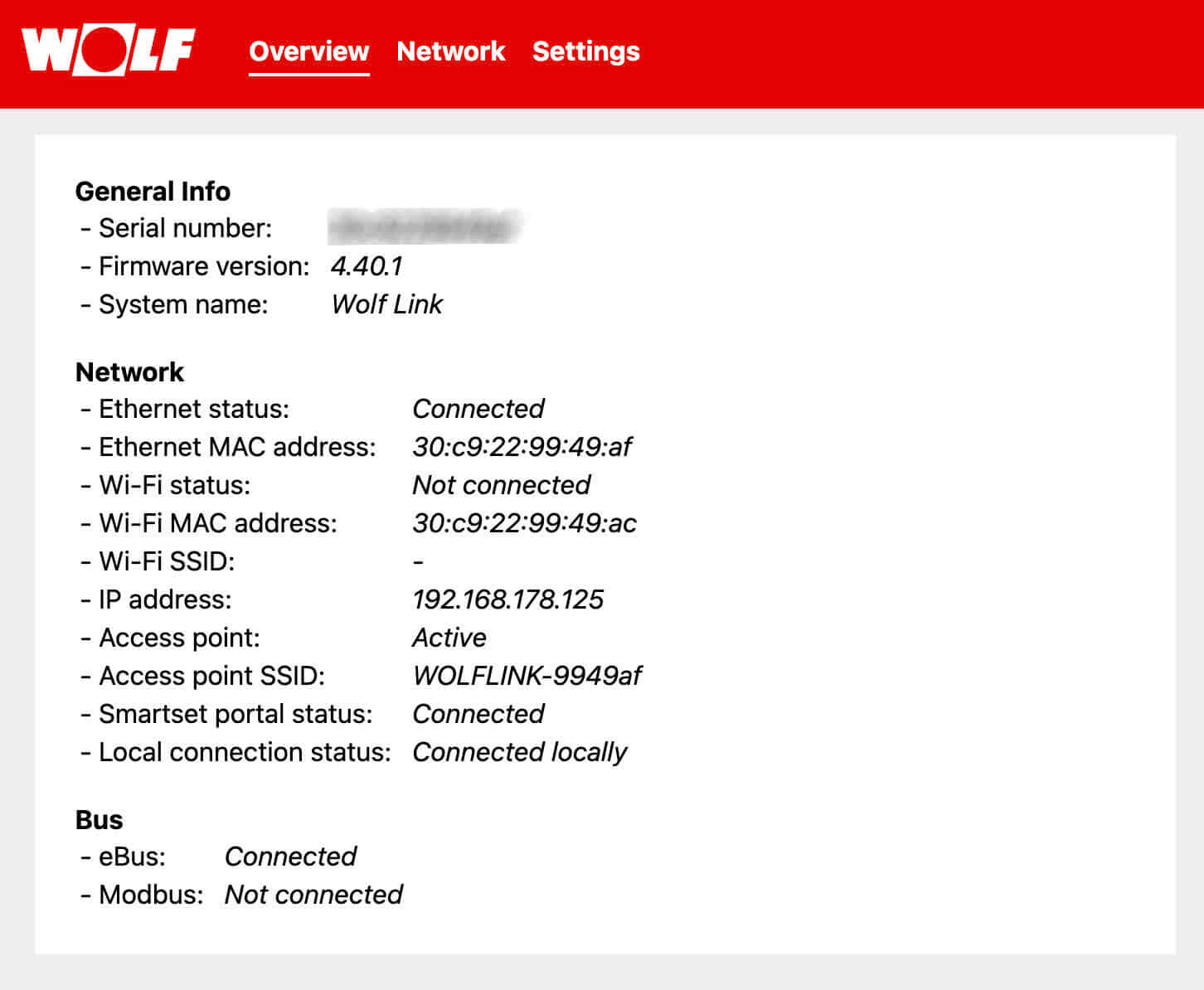The image size is (1204, 990).
Task: Click the eBus Connected value
Action: tap(290, 857)
